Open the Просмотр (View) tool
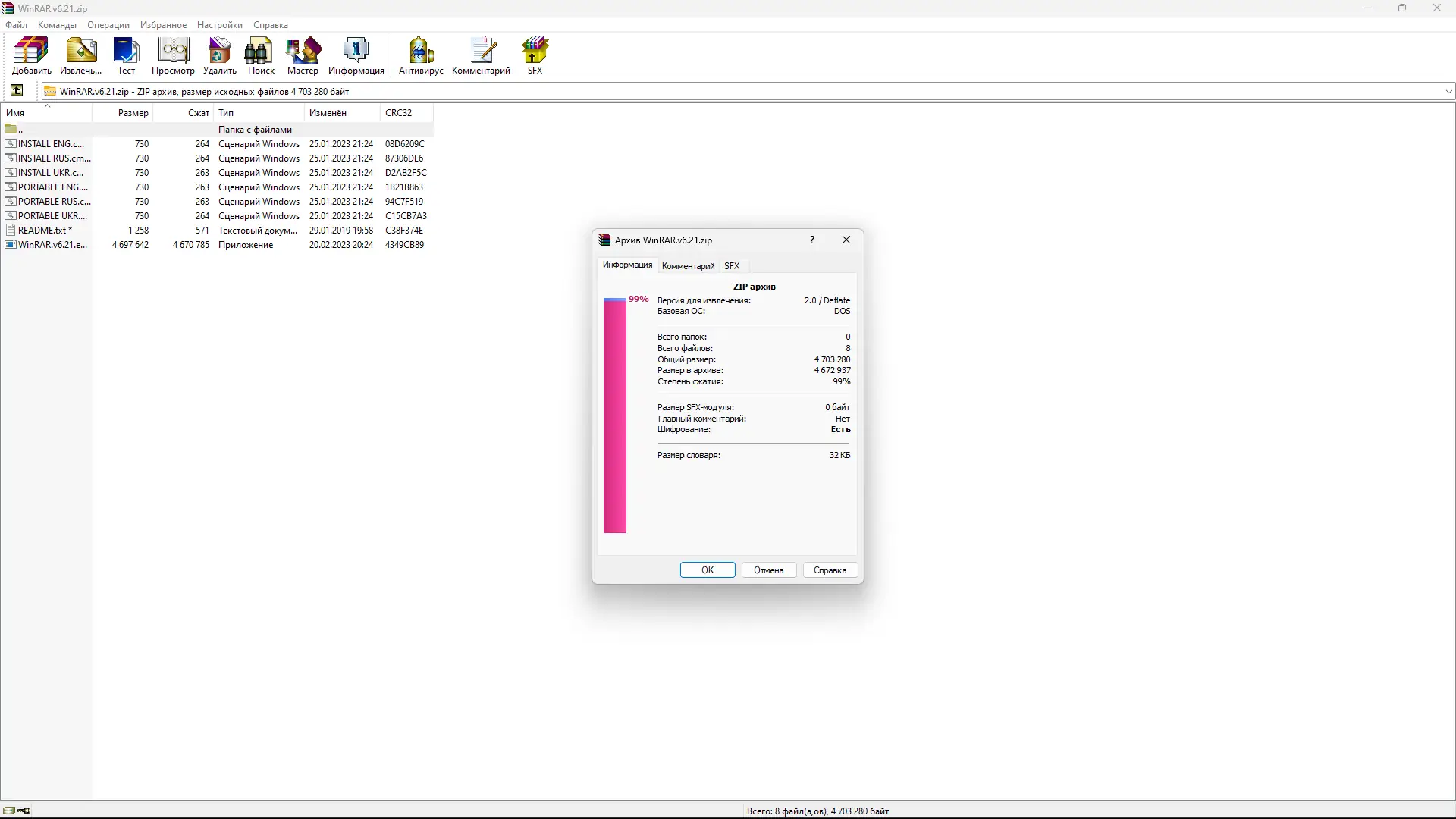1456x819 pixels. pos(173,55)
